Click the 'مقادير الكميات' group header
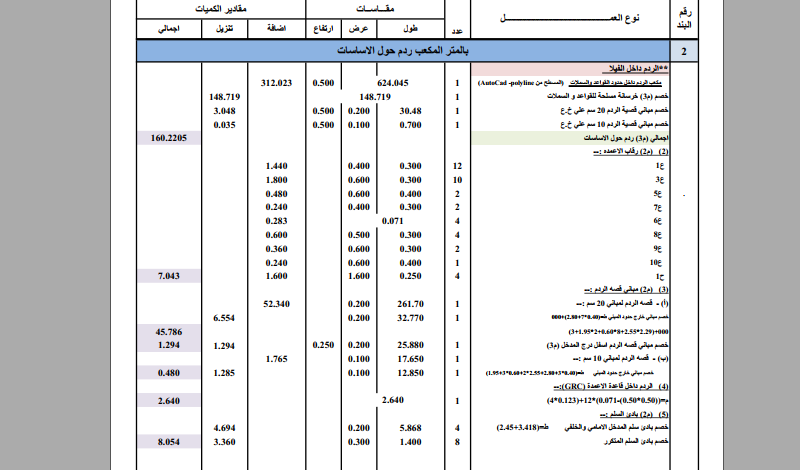This screenshot has width=800, height=470. (x=221, y=9)
